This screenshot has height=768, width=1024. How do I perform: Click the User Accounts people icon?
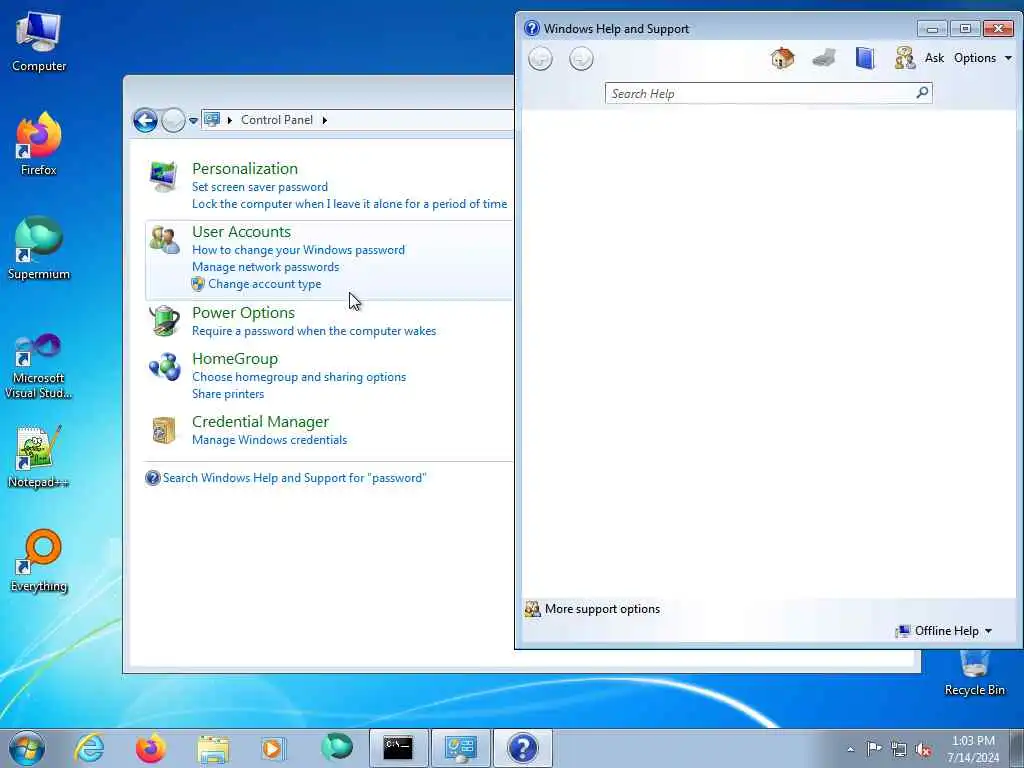click(x=165, y=240)
